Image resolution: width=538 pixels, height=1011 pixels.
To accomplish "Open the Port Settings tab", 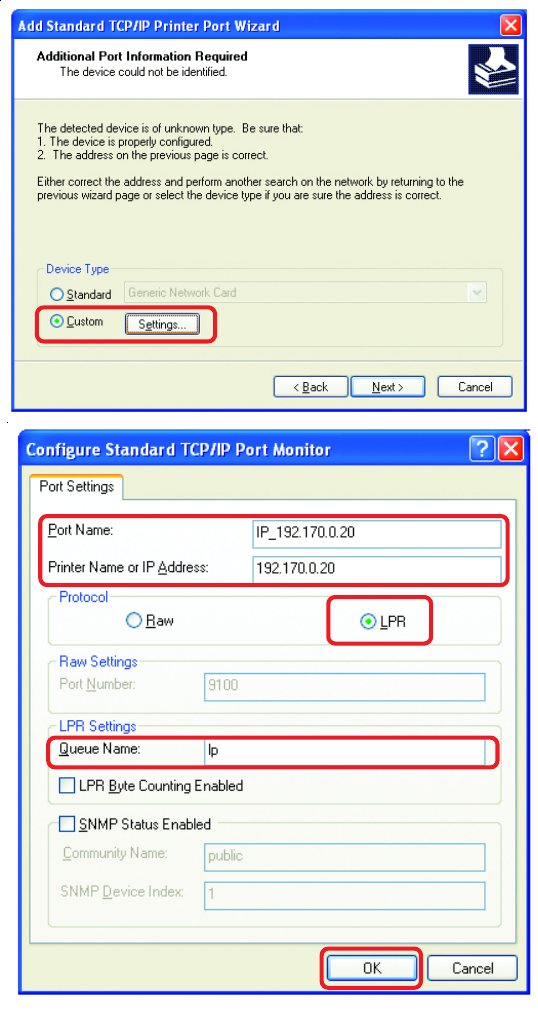I will [x=77, y=486].
